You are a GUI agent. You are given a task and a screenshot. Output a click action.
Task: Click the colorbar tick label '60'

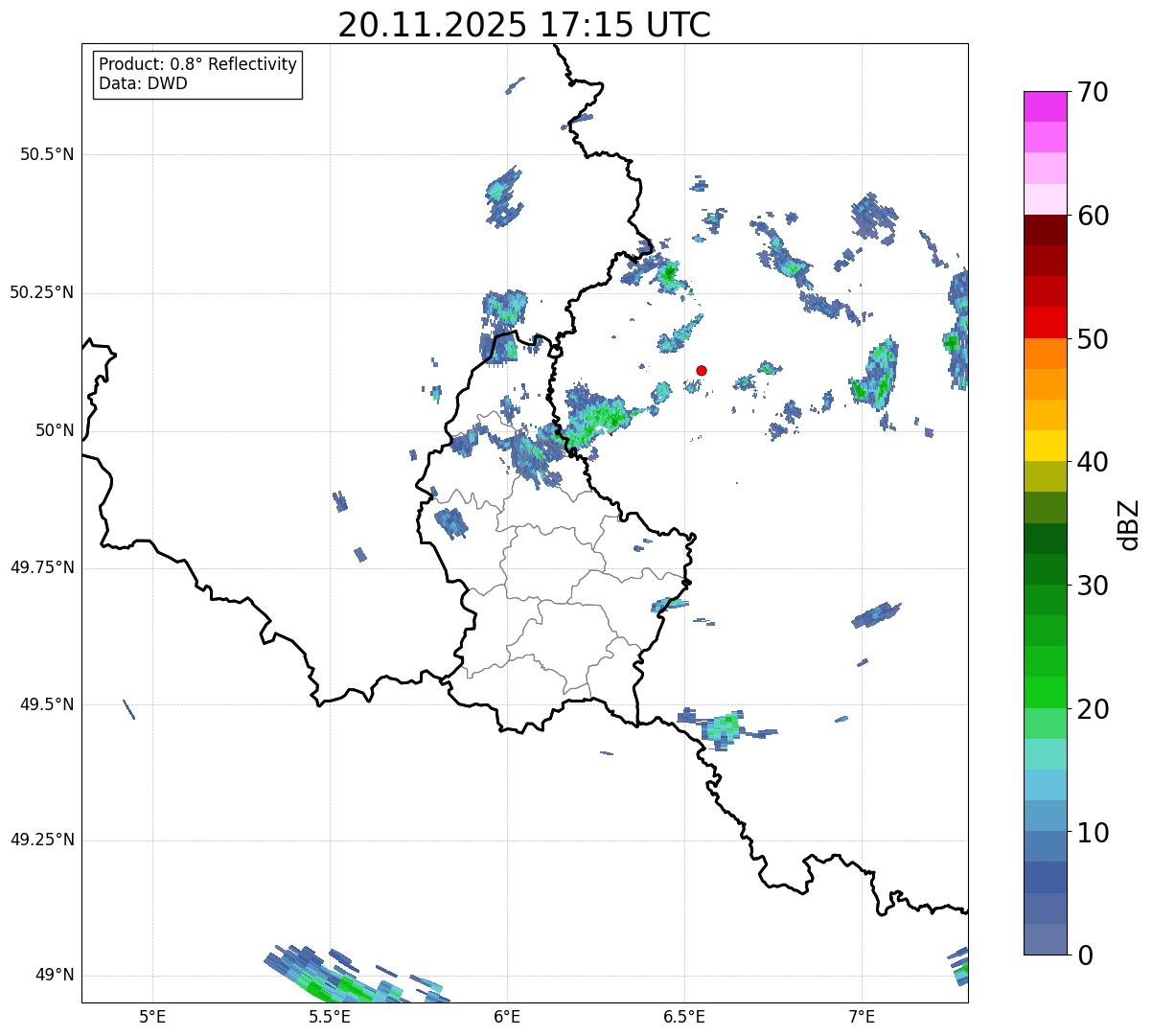1093,216
